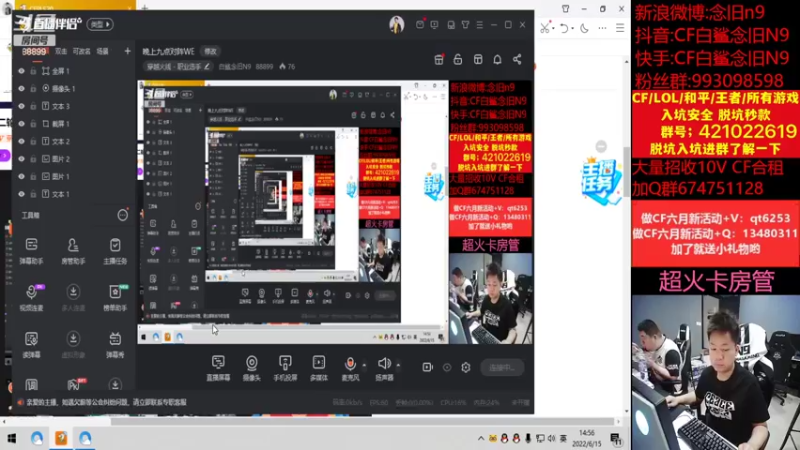Toggle visibility of the 图片 1 layer
Screen dimensions: 800x450
21,177
